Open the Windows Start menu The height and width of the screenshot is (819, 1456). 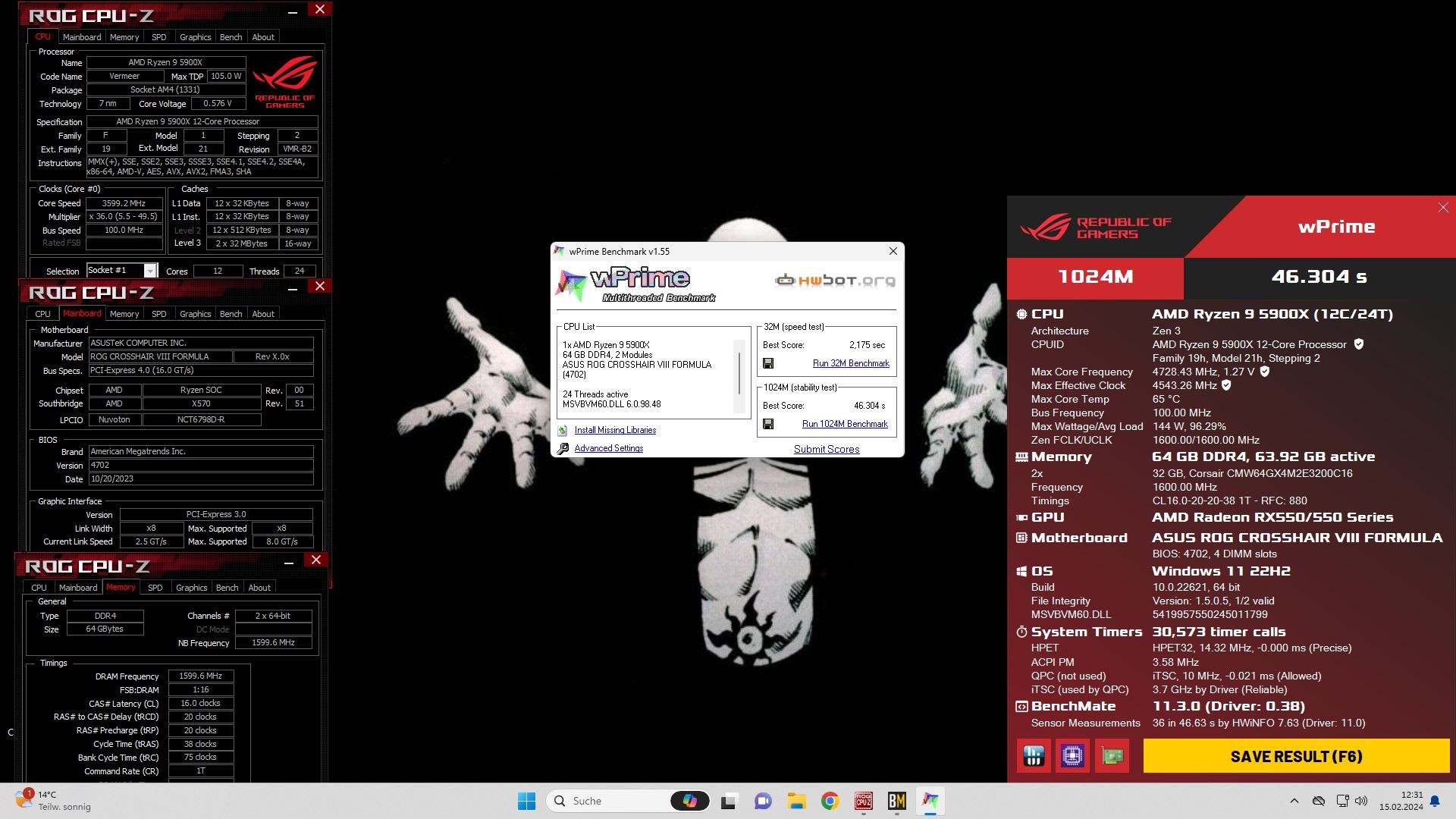526,801
